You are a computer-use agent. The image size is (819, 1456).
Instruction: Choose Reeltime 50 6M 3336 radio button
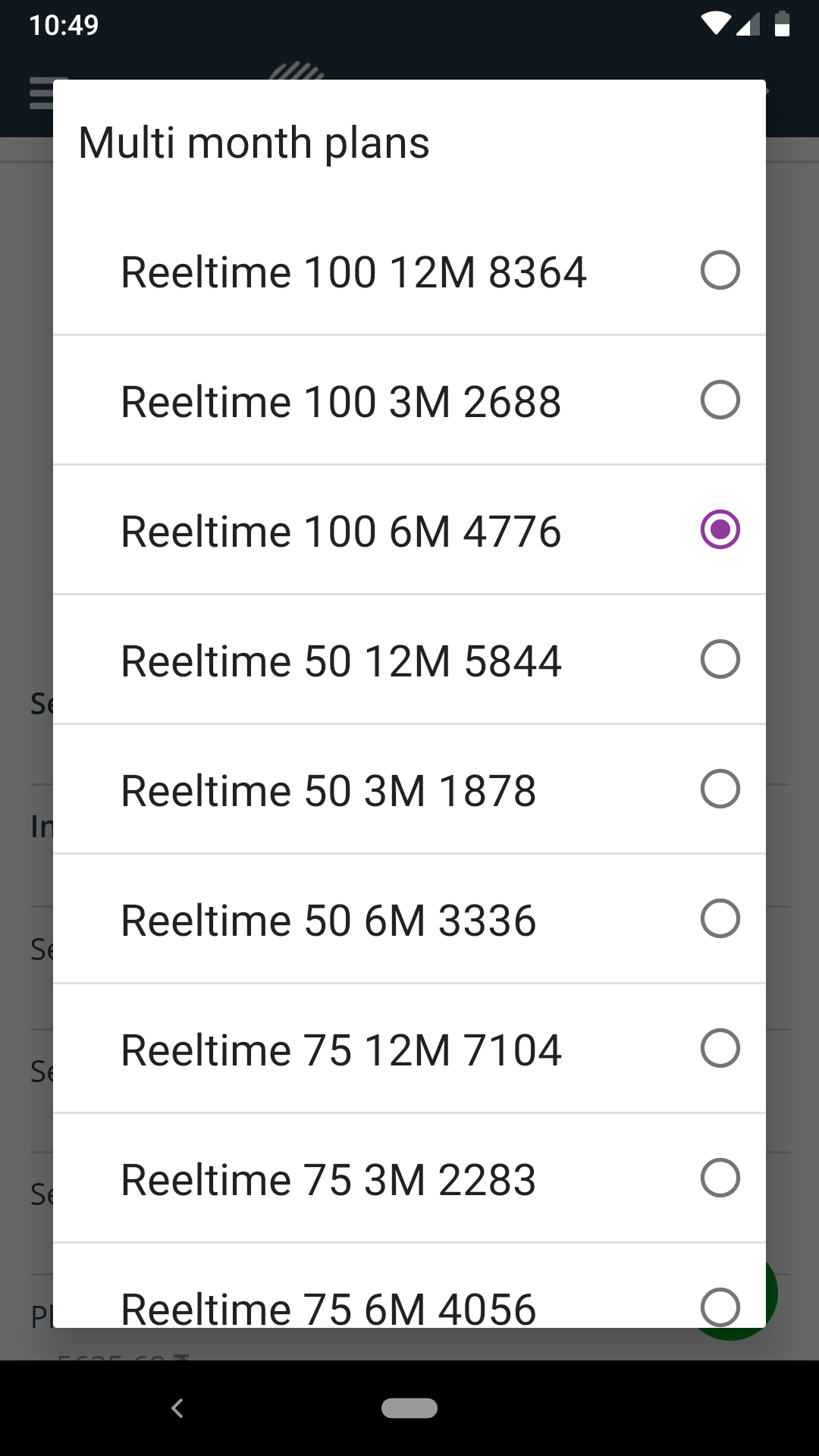pyautogui.click(x=720, y=918)
